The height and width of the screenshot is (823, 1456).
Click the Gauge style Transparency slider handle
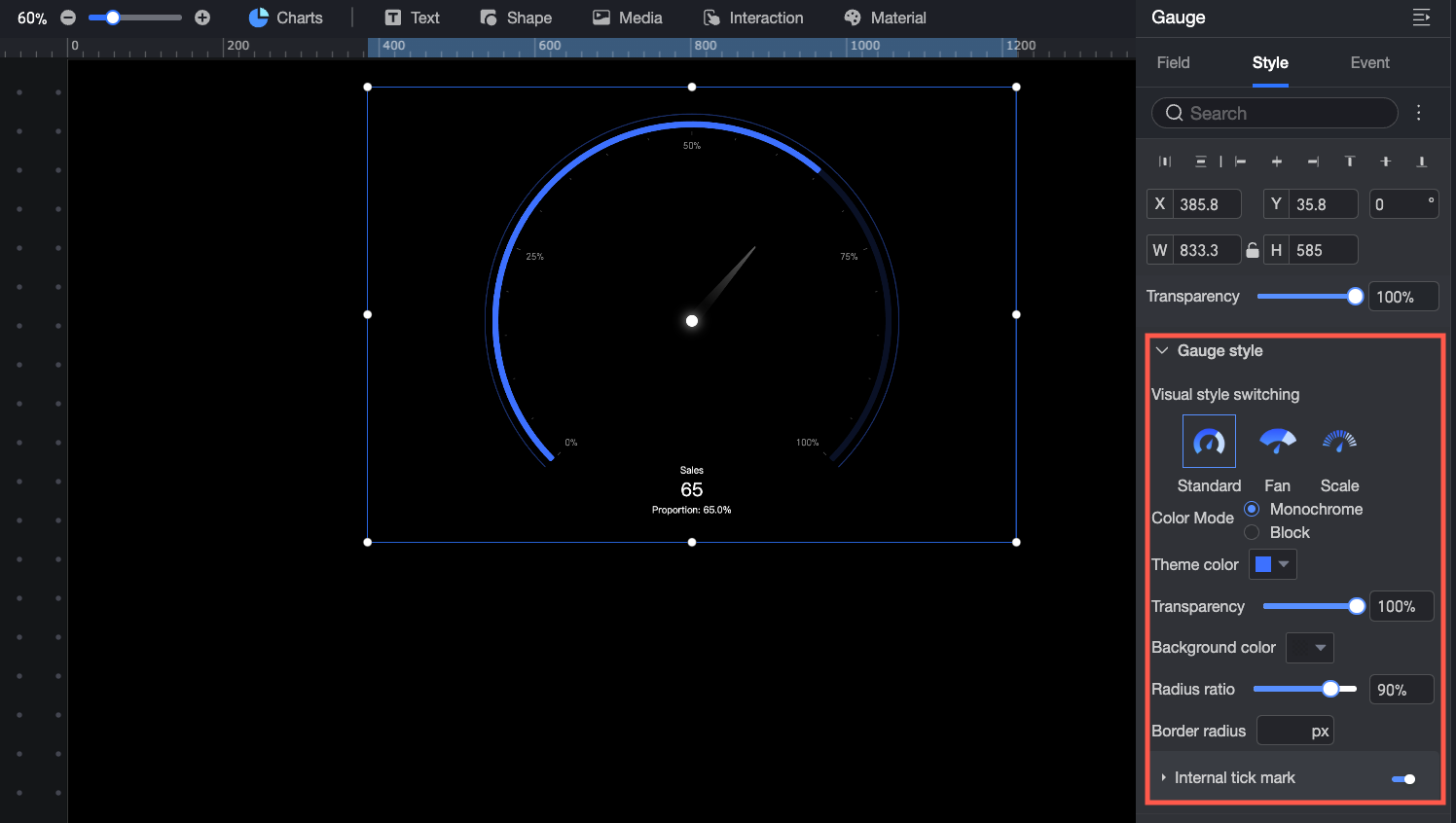pos(1357,606)
